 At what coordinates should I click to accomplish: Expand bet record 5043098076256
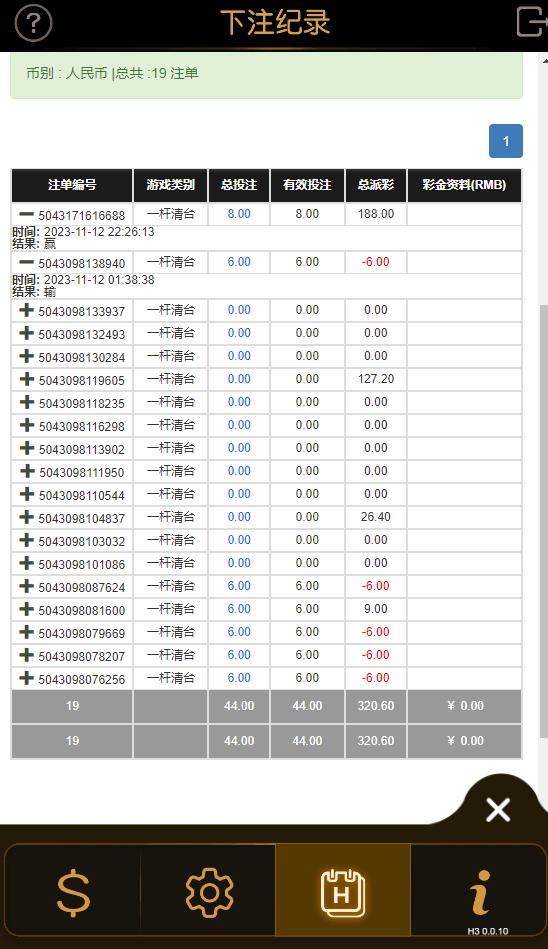pyautogui.click(x=26, y=678)
